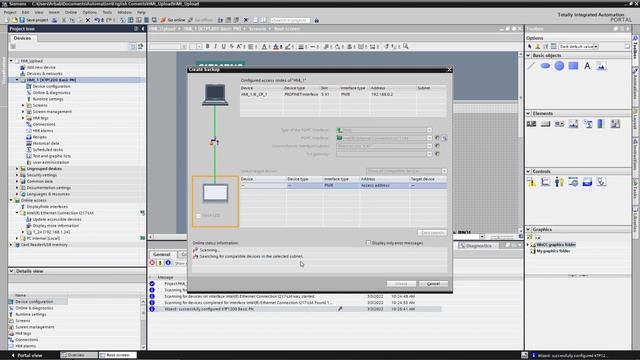Select the Ellipse basic object
Viewport: 640px width, 360px height.
coord(545,66)
